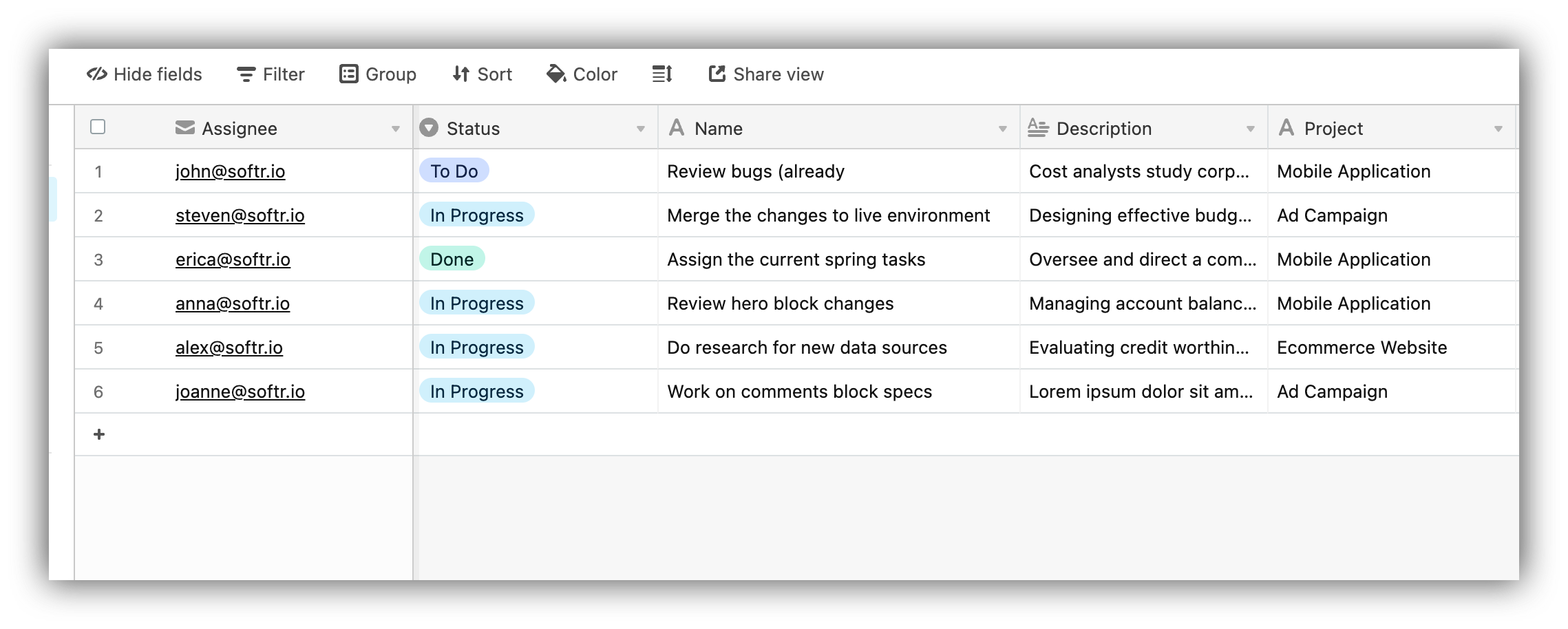The image size is (1568, 629).
Task: Click the add new record plus button
Action: (98, 434)
